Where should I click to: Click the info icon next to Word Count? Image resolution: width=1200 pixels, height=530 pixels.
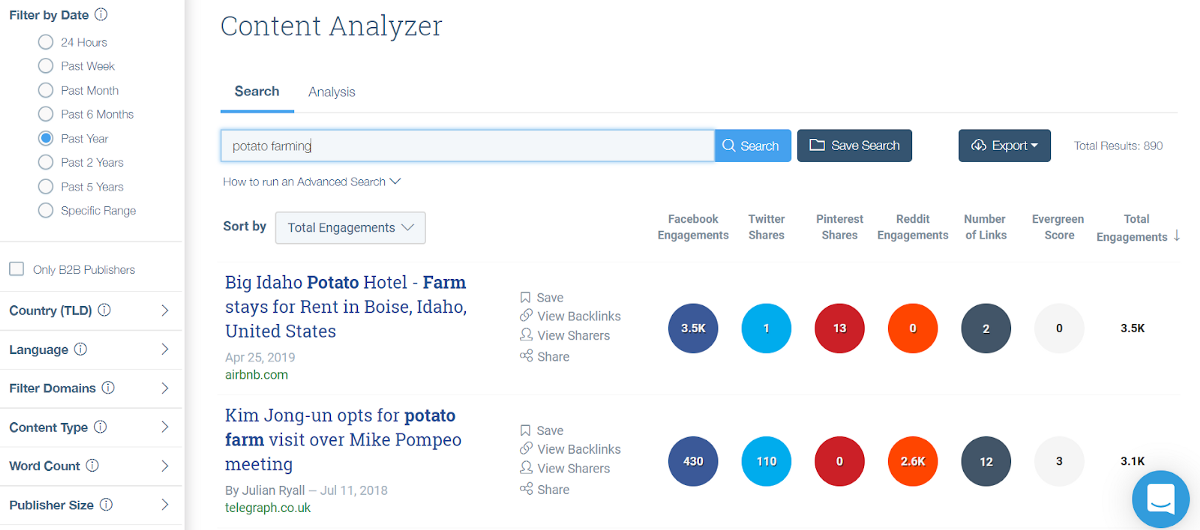92,465
